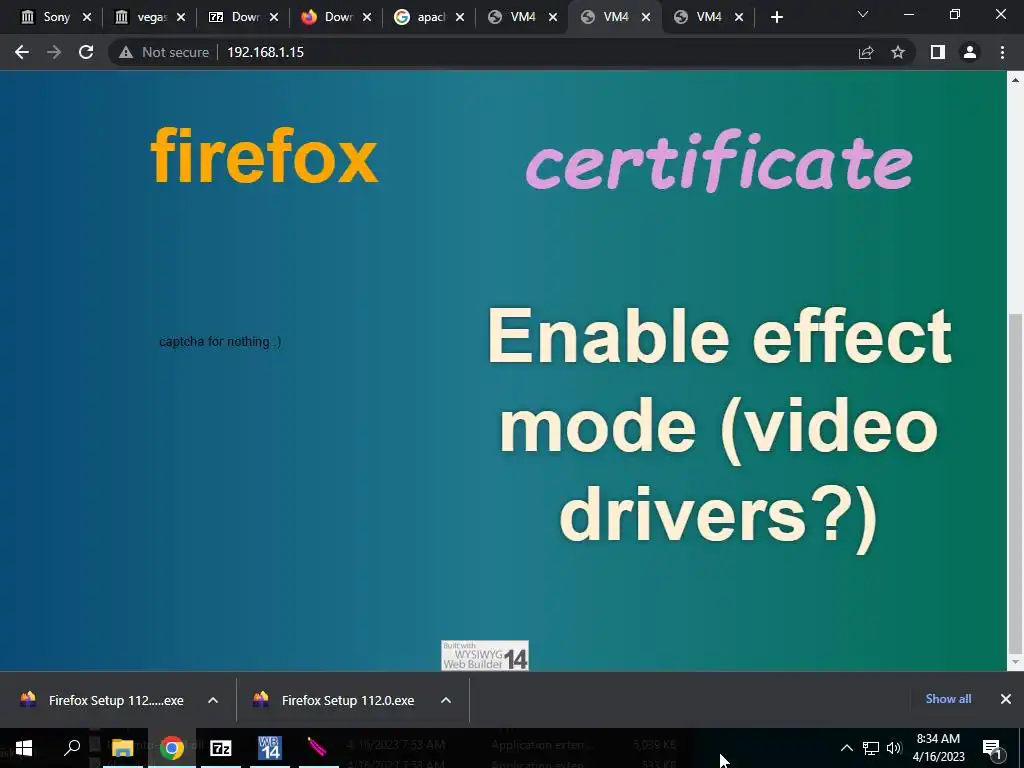Image resolution: width=1024 pixels, height=768 pixels.
Task: Open the Chrome three-dot menu
Action: pos(1002,52)
